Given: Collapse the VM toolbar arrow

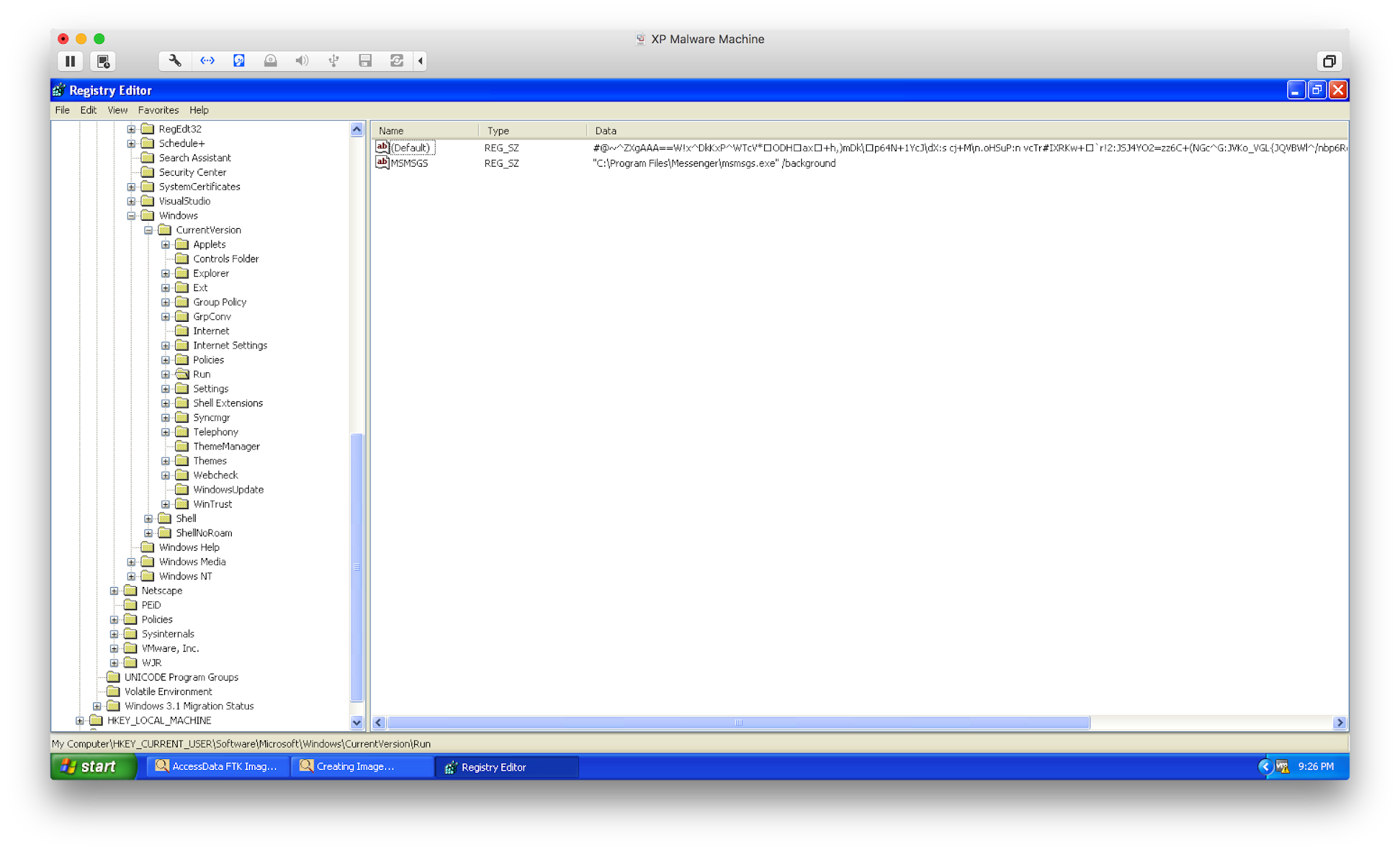Looking at the screenshot, I should click(x=420, y=61).
